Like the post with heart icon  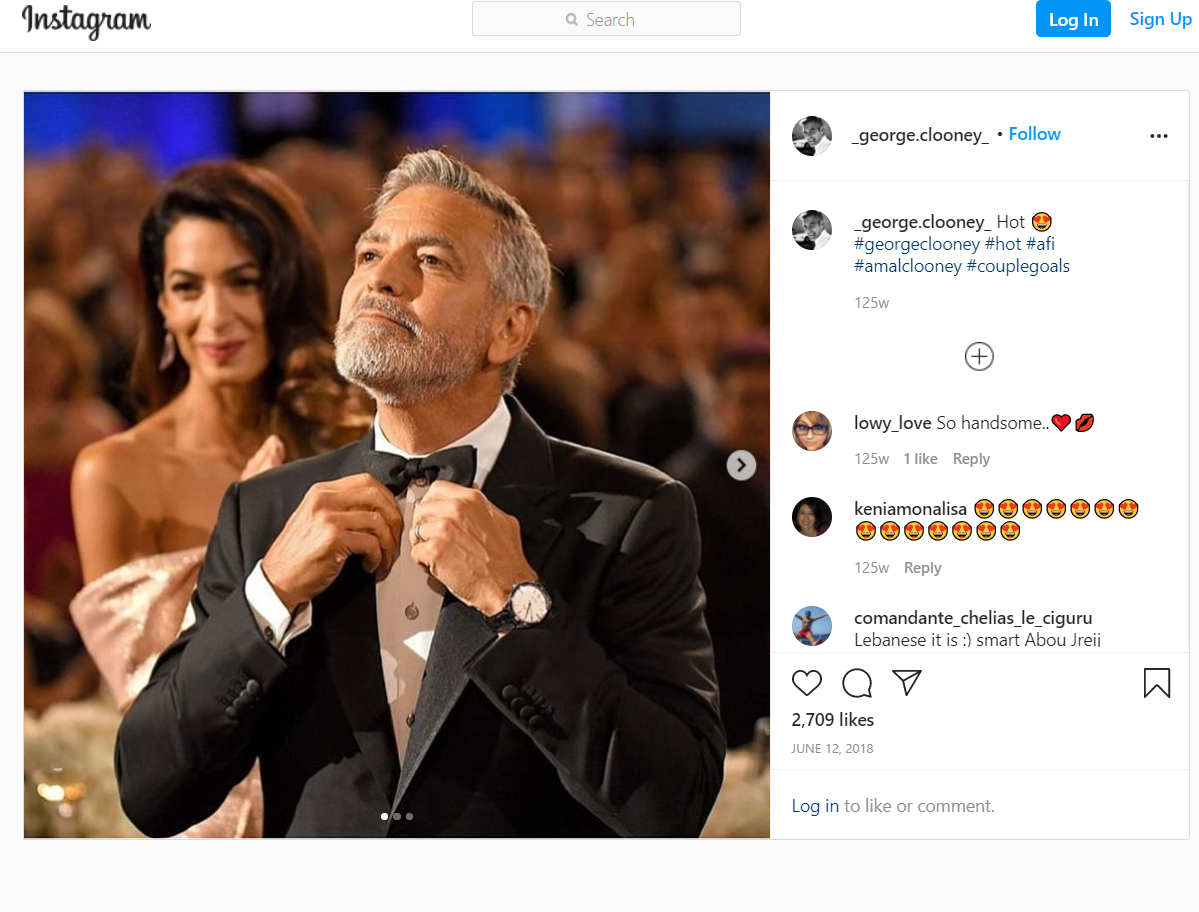coord(807,683)
